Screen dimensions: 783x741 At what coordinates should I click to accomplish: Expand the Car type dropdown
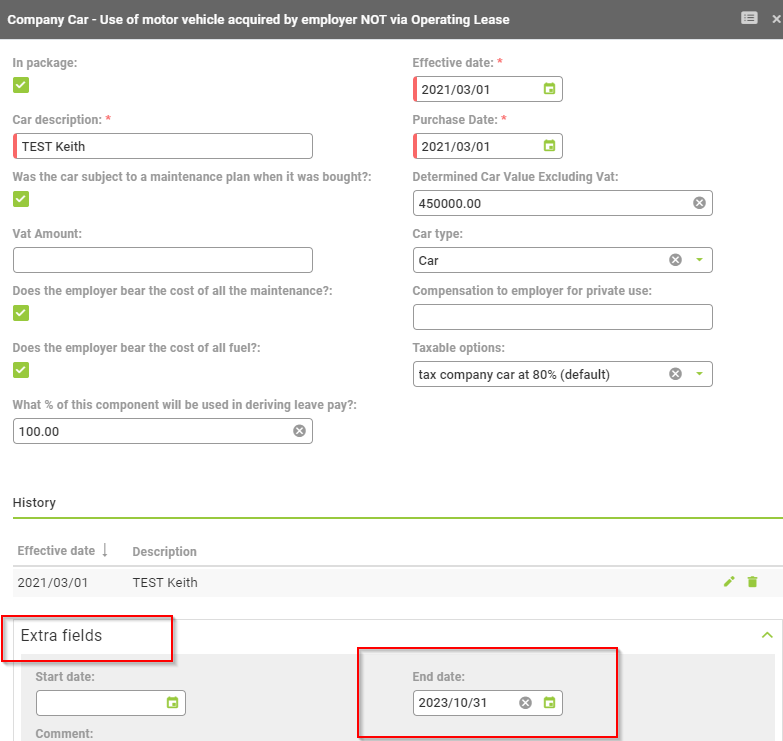pyautogui.click(x=699, y=260)
